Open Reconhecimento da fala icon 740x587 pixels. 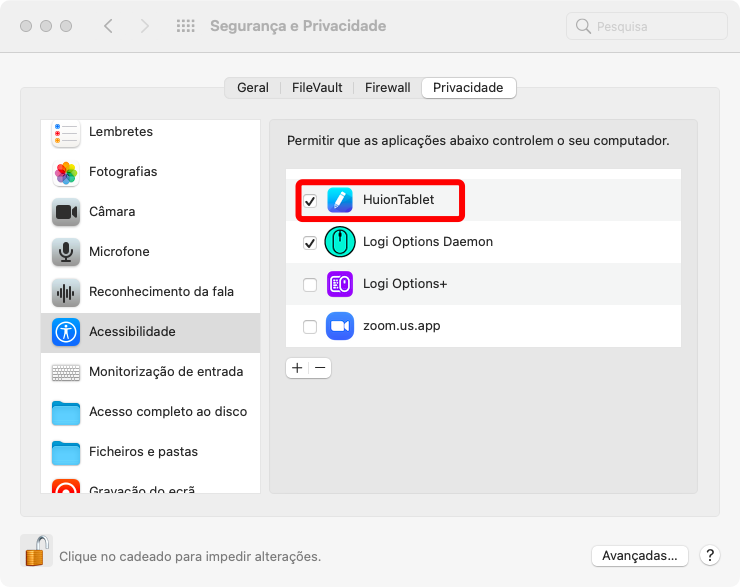66,292
